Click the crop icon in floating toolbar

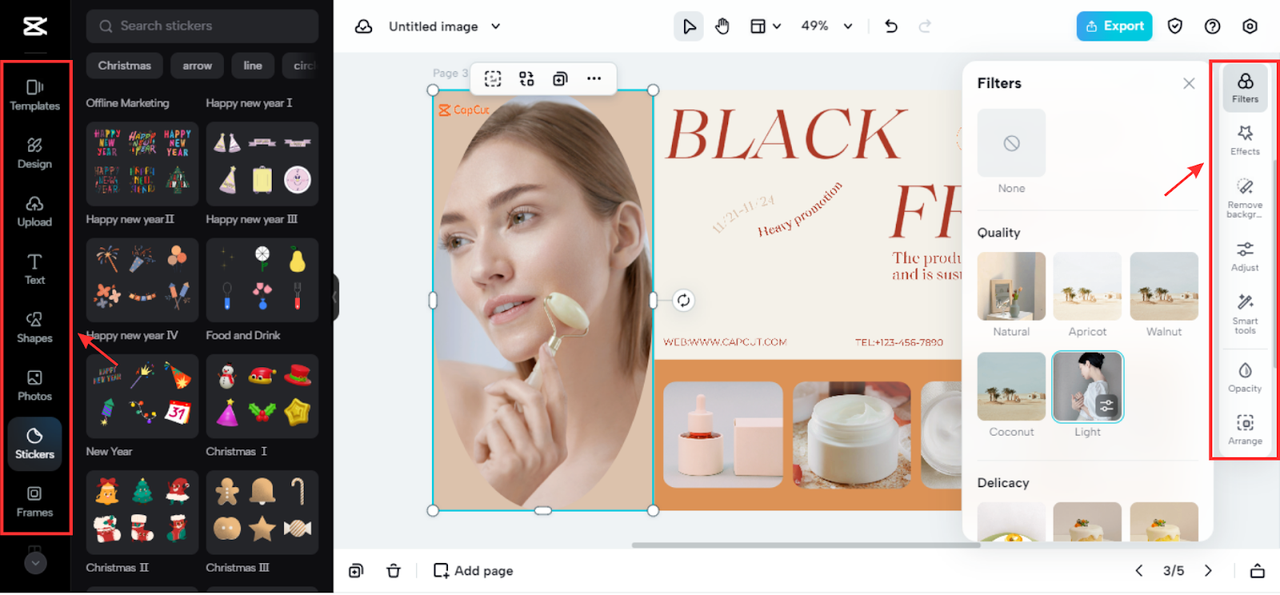point(493,78)
